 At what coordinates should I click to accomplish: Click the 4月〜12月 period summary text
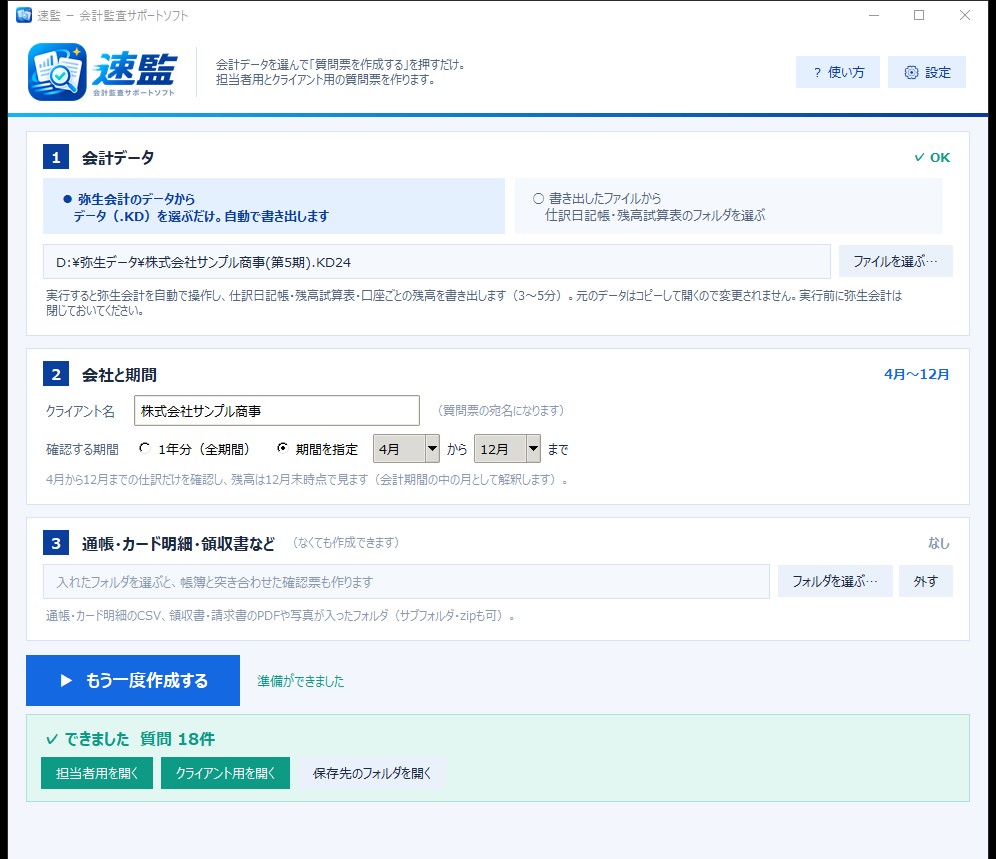coord(917,374)
